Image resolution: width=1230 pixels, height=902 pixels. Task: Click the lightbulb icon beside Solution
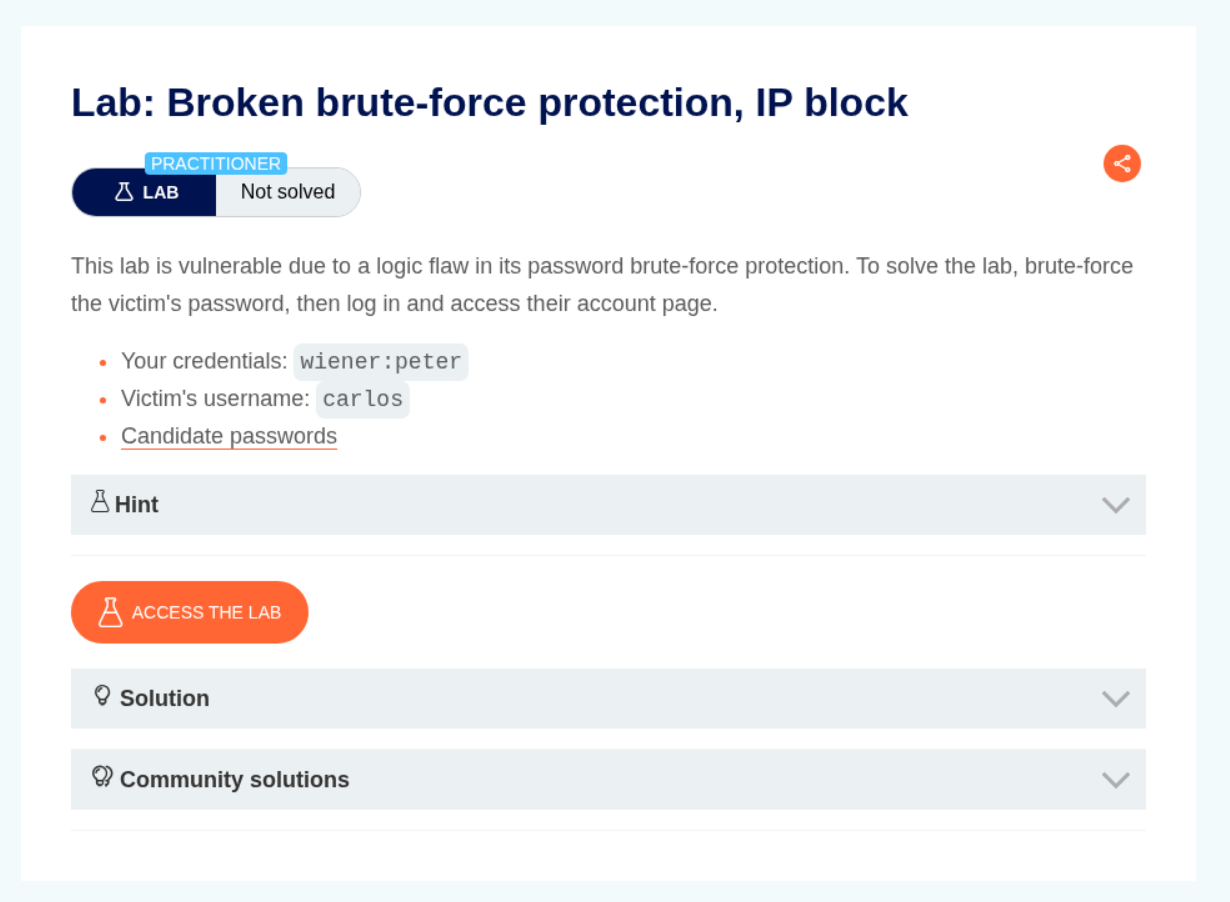[101, 696]
